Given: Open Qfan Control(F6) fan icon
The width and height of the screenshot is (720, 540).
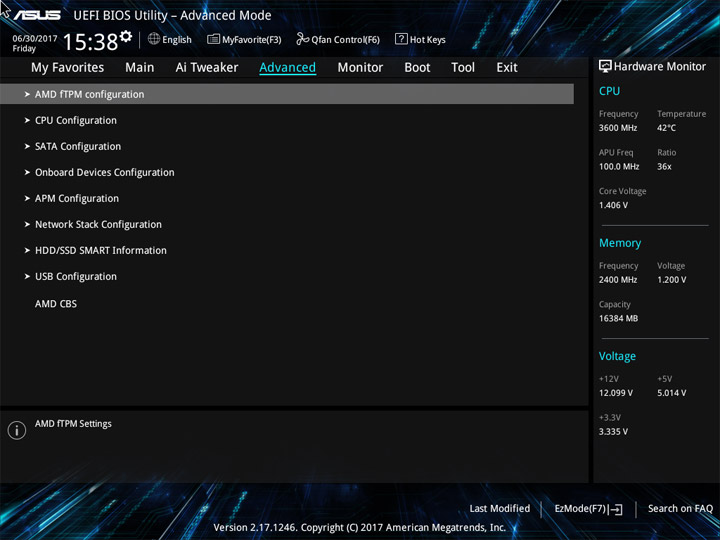Looking at the screenshot, I should click(302, 39).
